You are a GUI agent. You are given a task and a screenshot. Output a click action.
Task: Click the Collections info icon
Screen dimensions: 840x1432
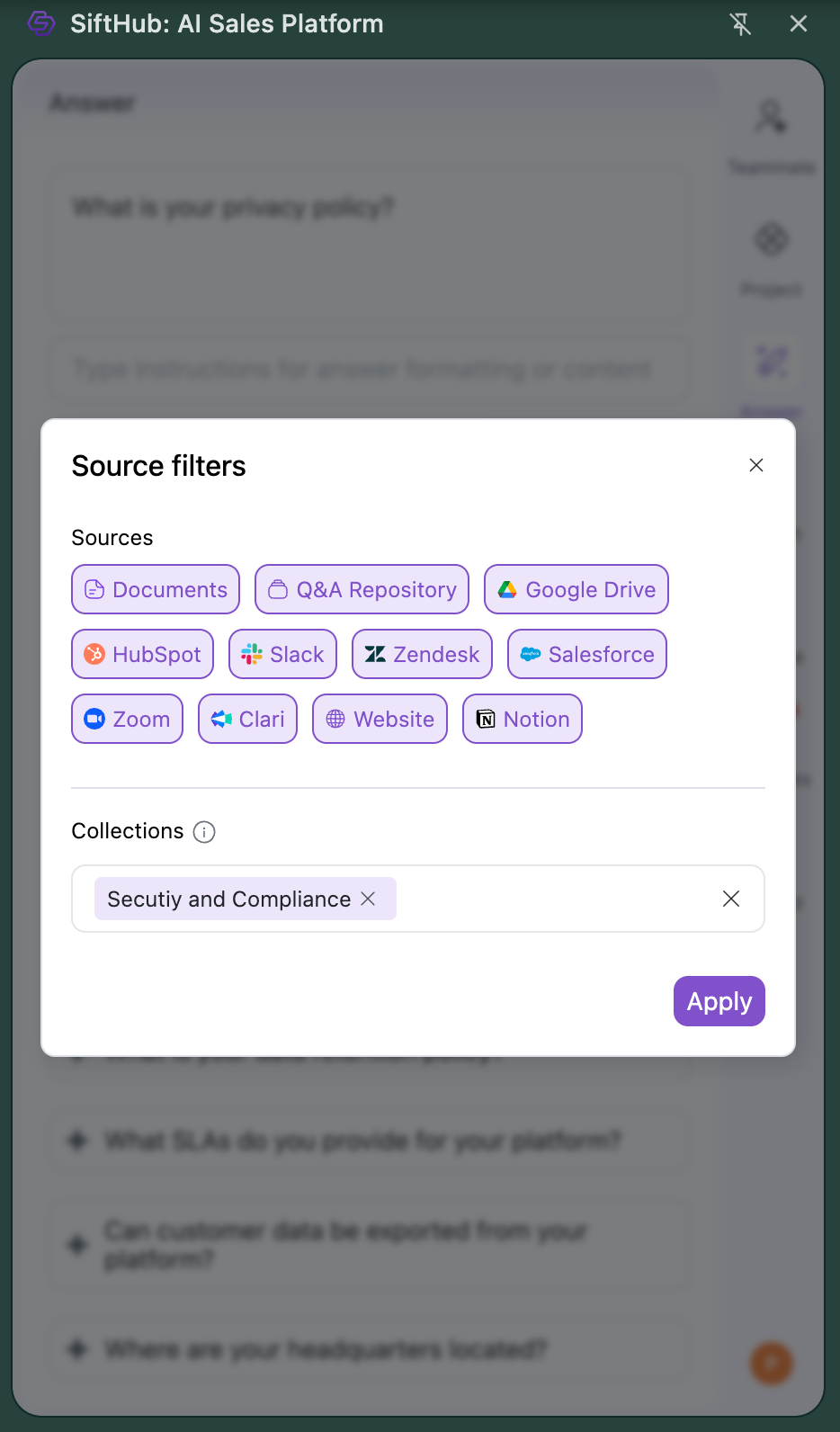(204, 832)
